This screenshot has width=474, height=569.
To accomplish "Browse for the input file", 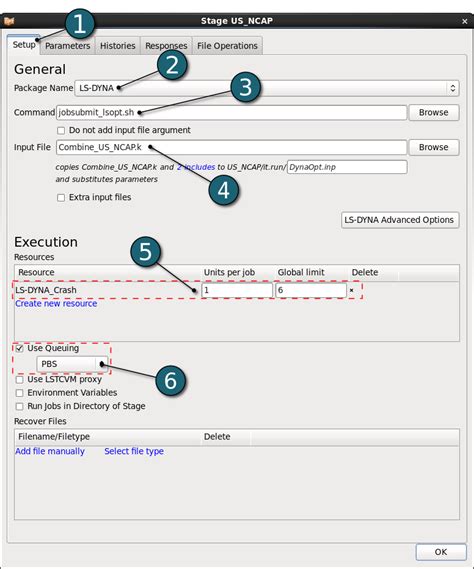I will pyautogui.click(x=434, y=147).
